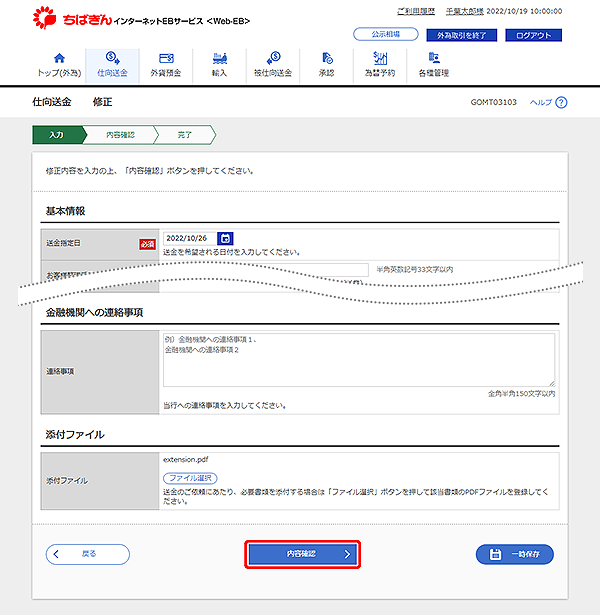Click the 外為取引を終了 button
Viewport: 600px width, 615px height.
point(462,35)
